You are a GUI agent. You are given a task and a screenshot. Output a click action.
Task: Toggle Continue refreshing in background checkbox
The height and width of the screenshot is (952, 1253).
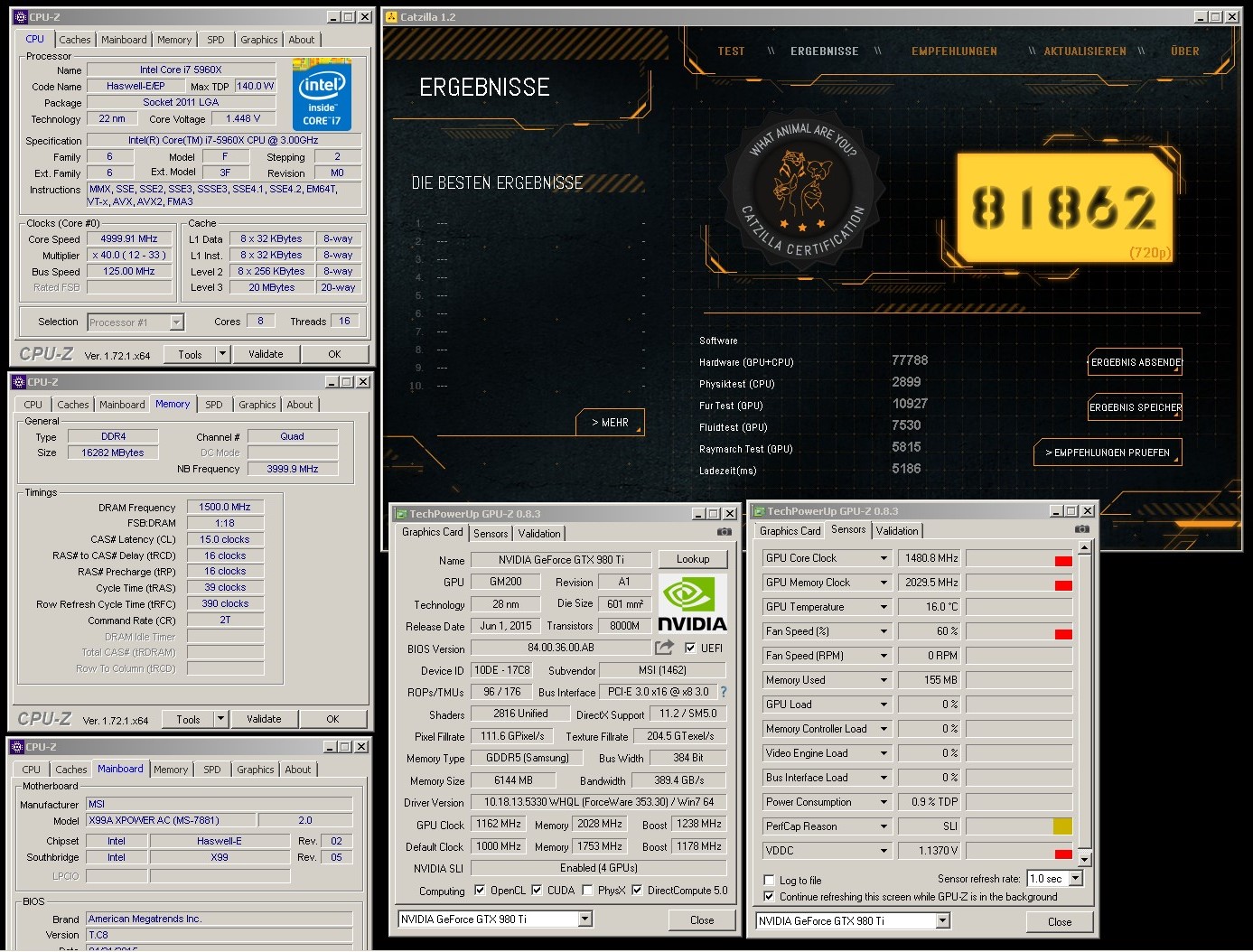(x=769, y=897)
